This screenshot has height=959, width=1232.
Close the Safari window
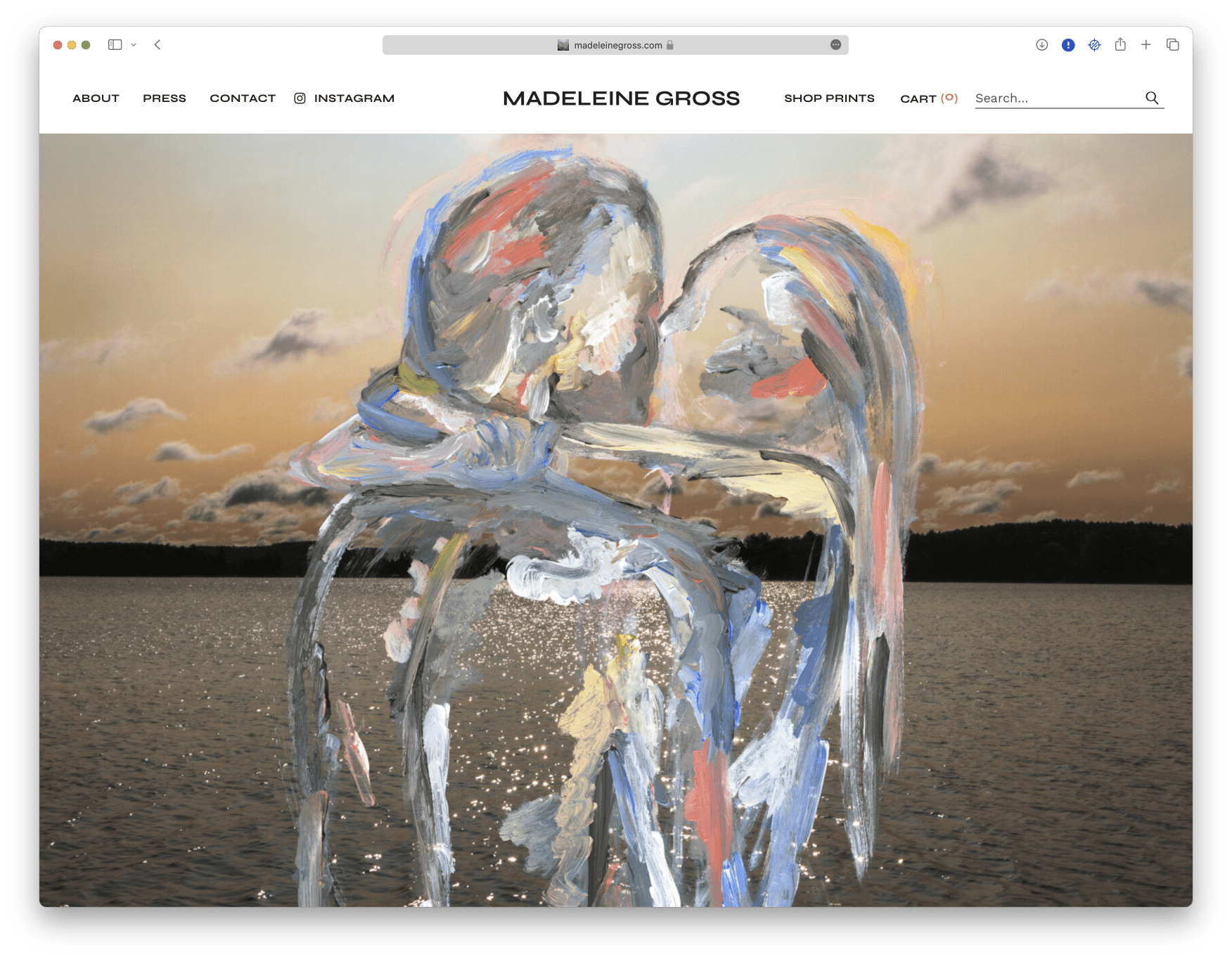pos(58,45)
